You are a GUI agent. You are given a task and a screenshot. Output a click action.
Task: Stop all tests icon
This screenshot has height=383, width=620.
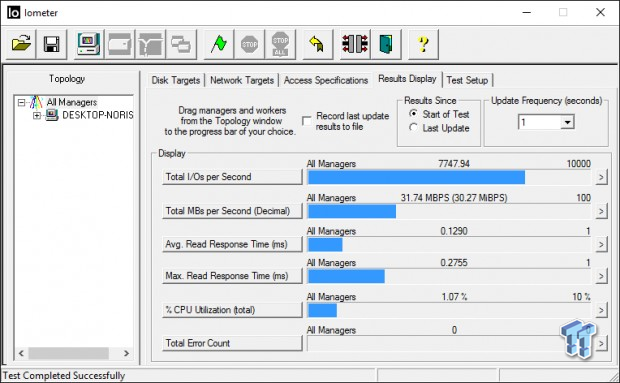click(280, 44)
